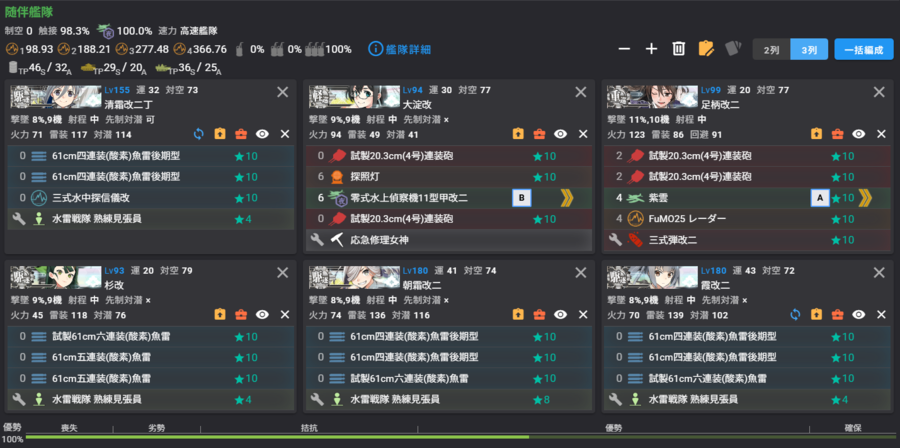Switch to the 3列 column layout
This screenshot has height=448, width=900.
(x=809, y=49)
